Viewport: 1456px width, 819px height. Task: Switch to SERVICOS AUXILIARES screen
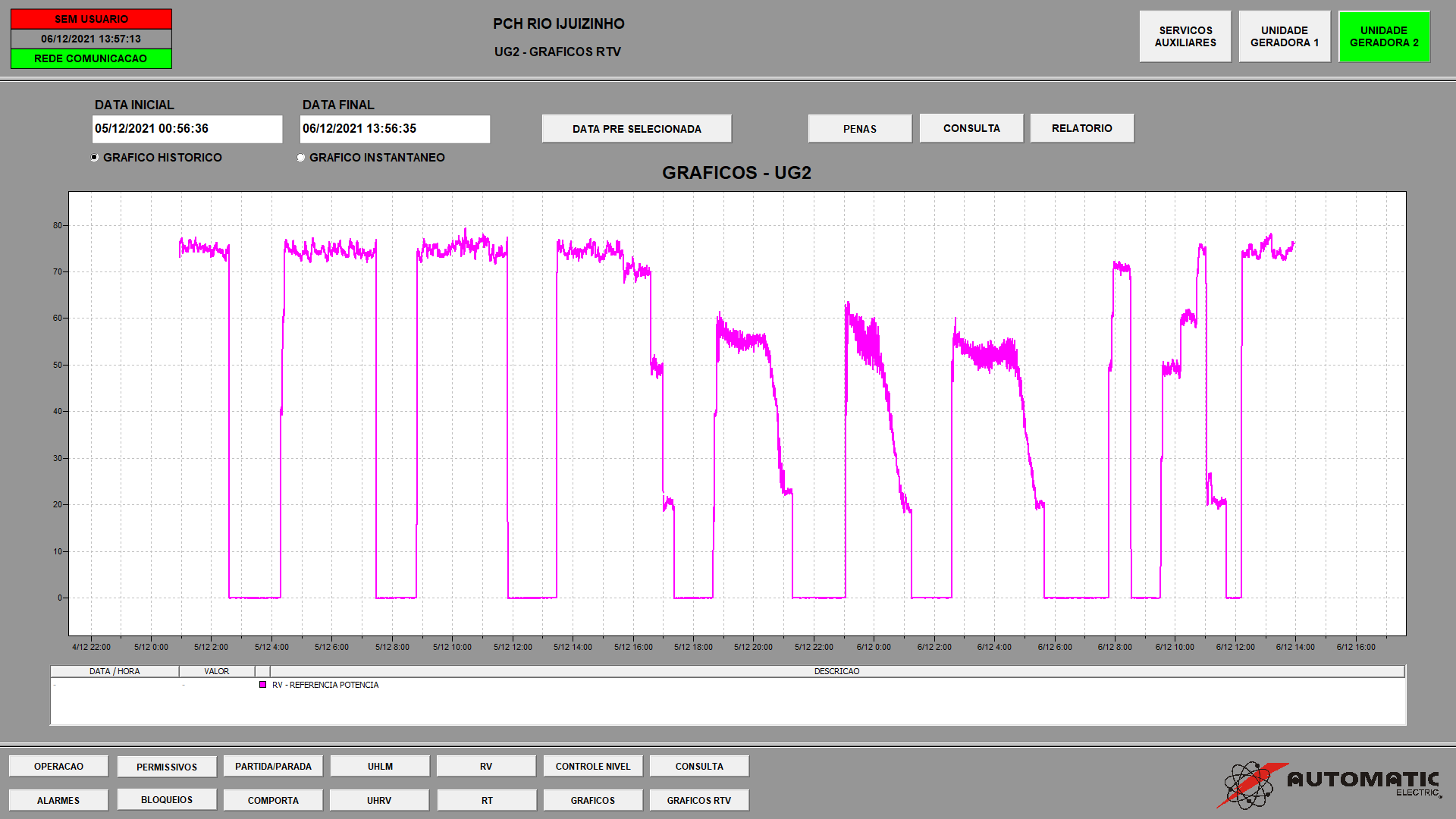[1185, 36]
